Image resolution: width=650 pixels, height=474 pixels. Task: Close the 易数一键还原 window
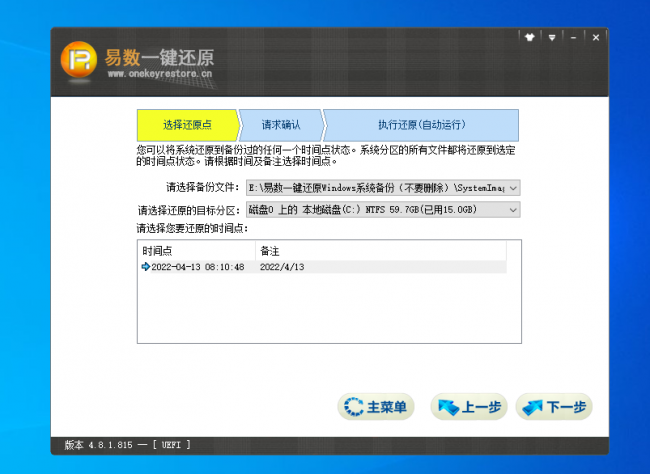pos(596,37)
